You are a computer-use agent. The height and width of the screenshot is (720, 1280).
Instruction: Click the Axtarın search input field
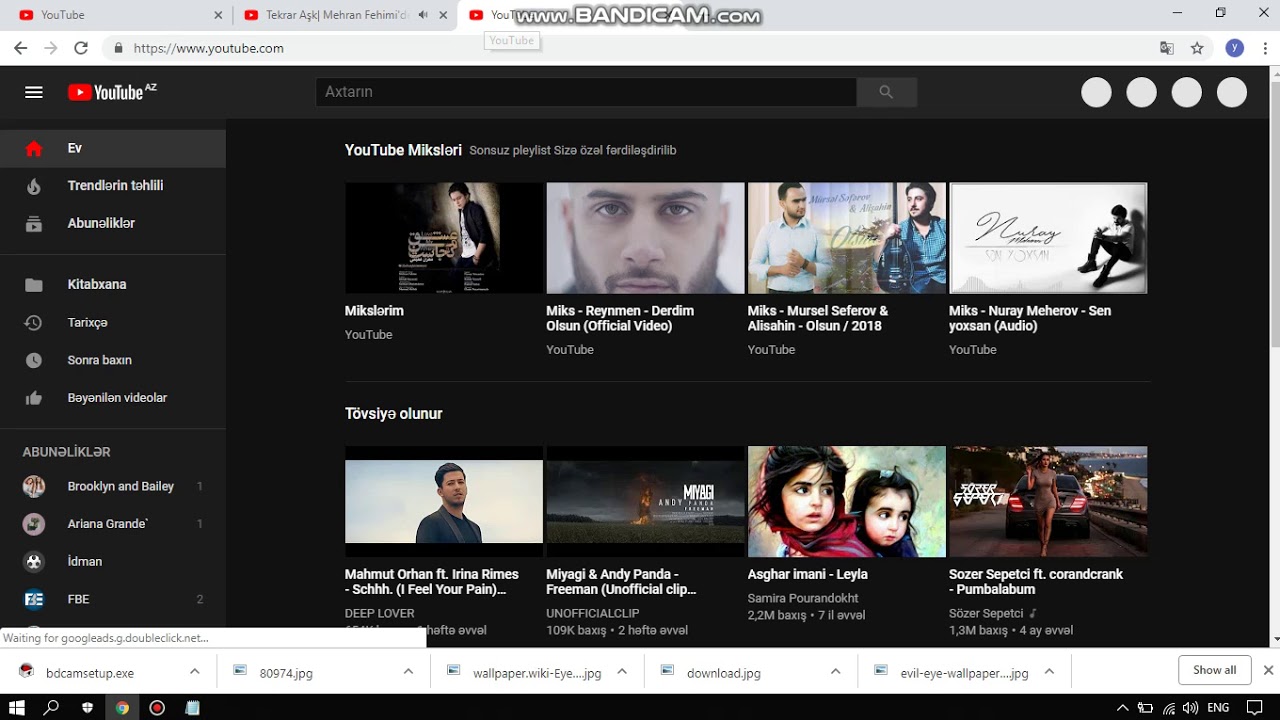586,92
